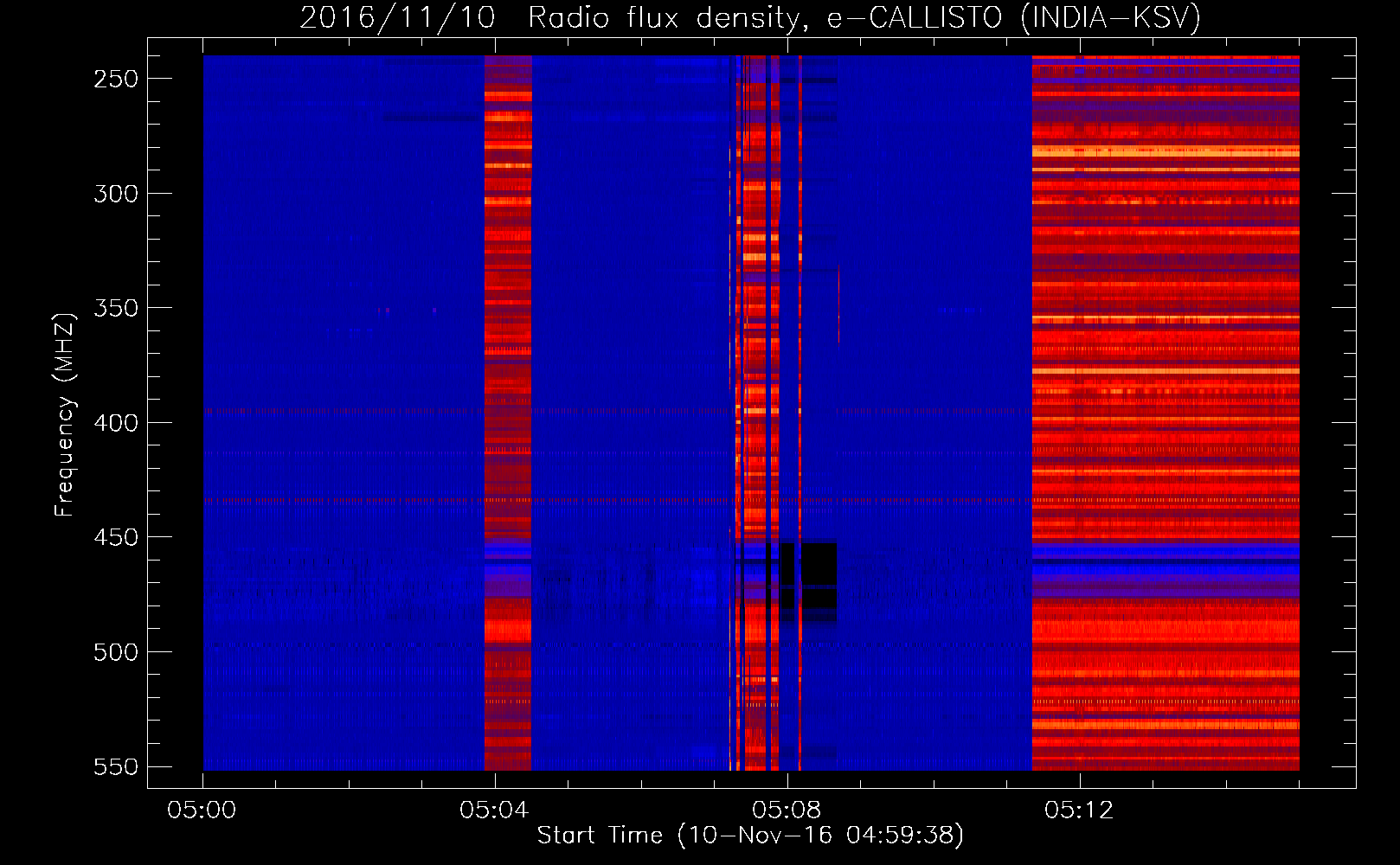Click the 05:00 time tick label

tap(202, 811)
